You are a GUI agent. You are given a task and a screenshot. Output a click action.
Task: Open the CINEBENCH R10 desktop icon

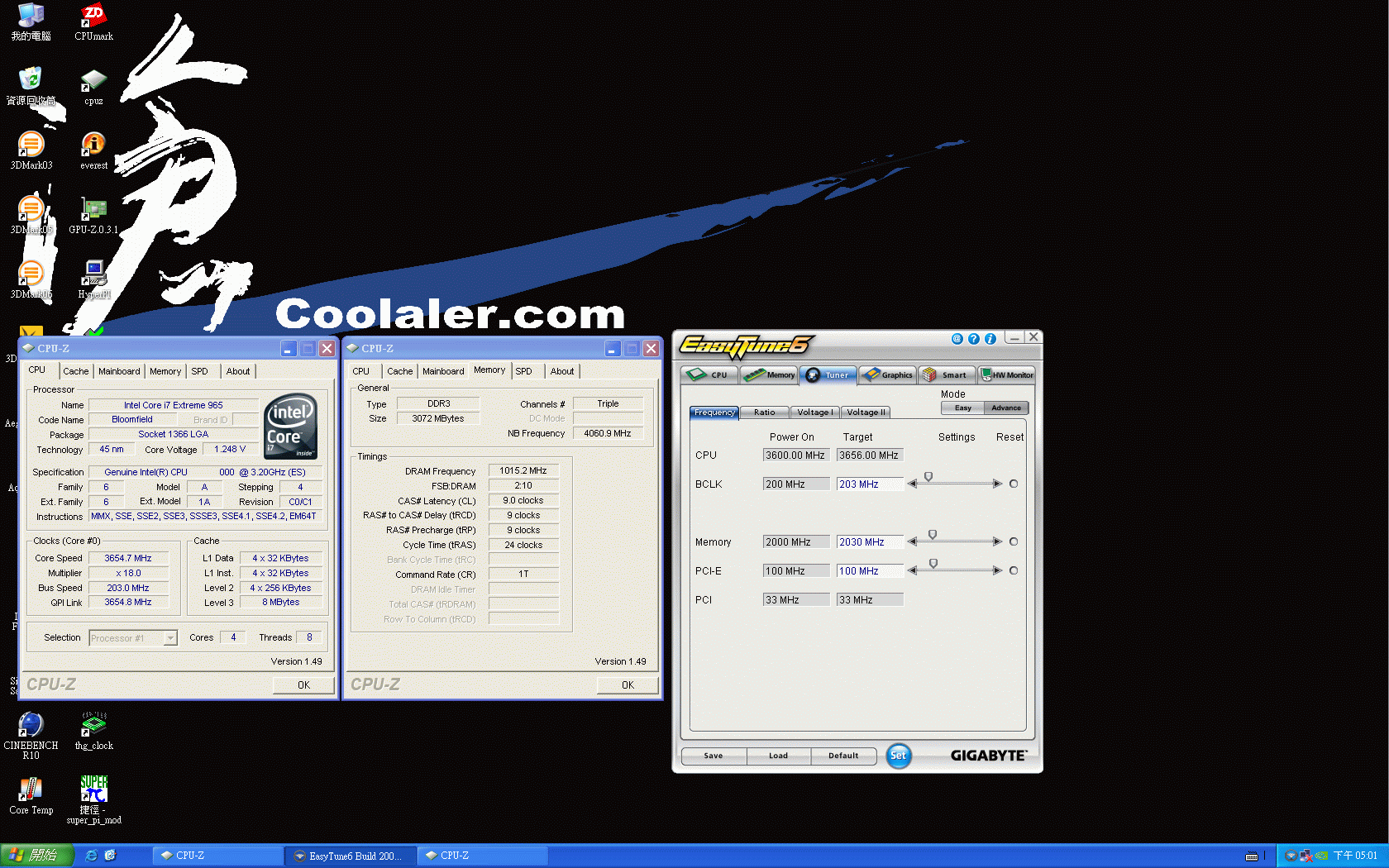click(x=31, y=736)
